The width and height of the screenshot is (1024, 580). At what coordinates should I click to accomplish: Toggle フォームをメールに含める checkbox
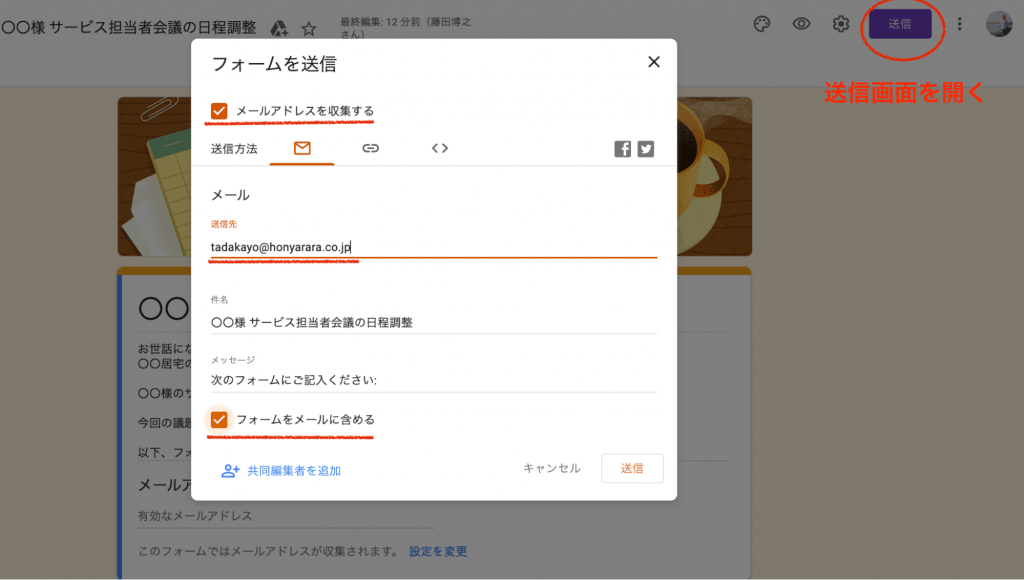(x=219, y=419)
